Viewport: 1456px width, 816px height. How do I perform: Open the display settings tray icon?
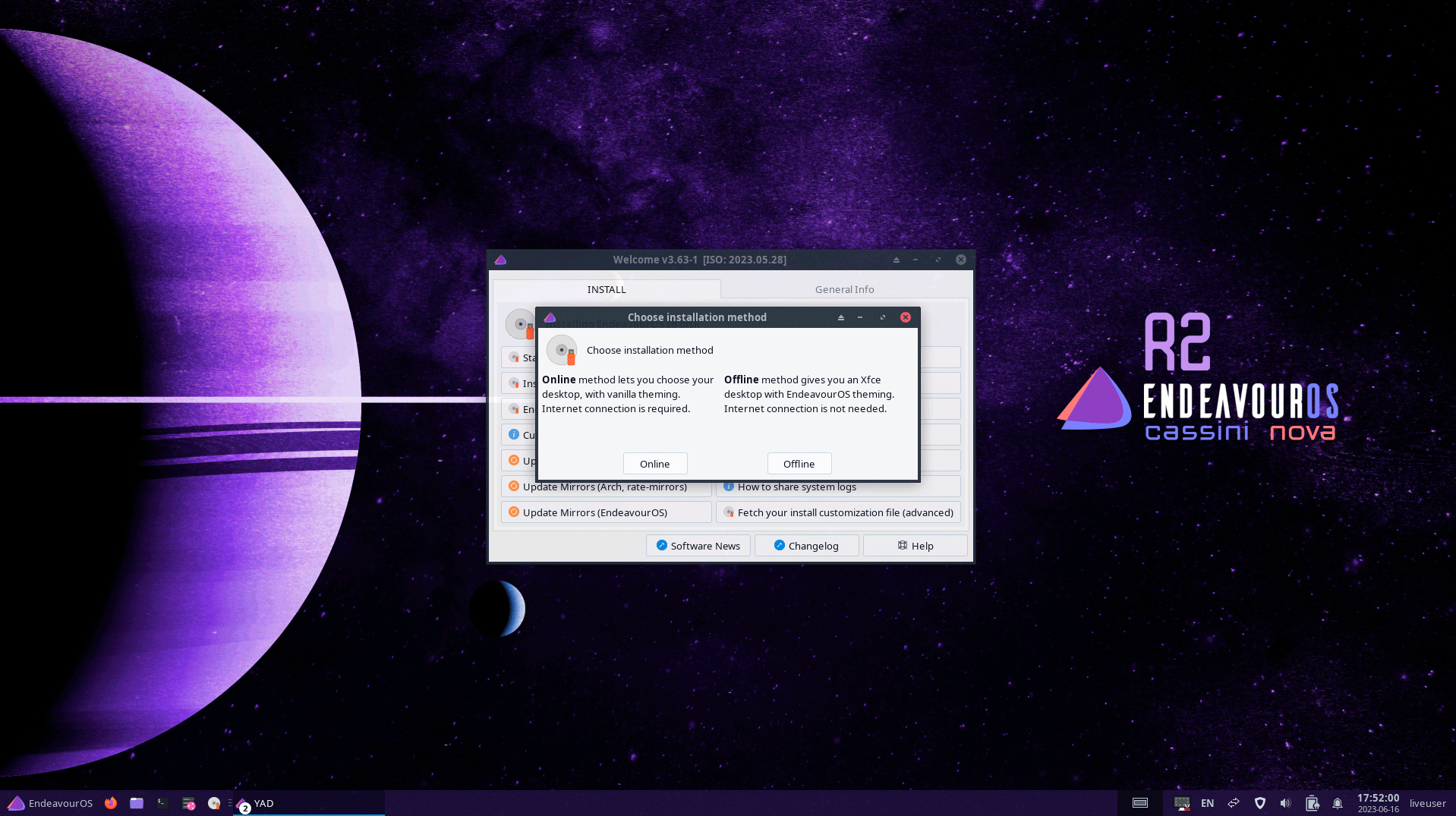(x=1182, y=803)
